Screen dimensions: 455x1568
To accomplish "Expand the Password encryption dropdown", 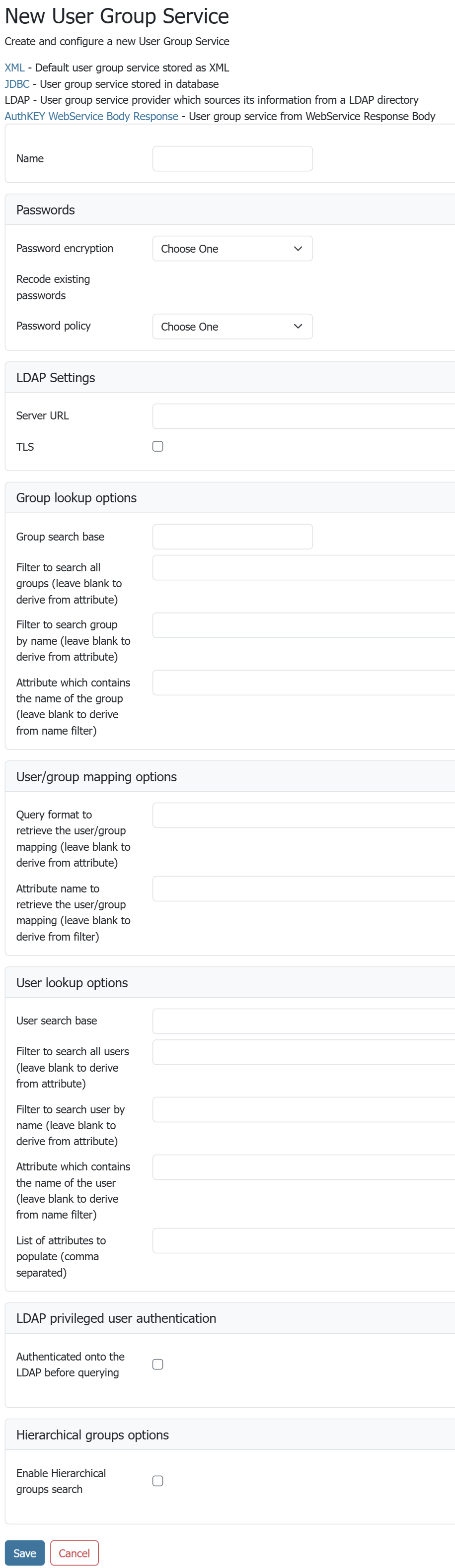I will pyautogui.click(x=232, y=249).
